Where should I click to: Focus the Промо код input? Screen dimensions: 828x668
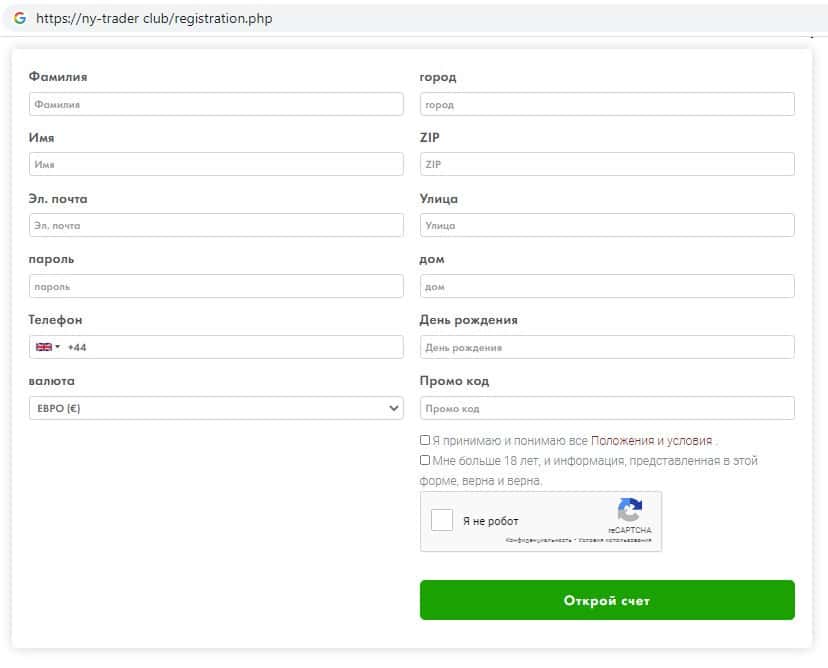click(607, 408)
